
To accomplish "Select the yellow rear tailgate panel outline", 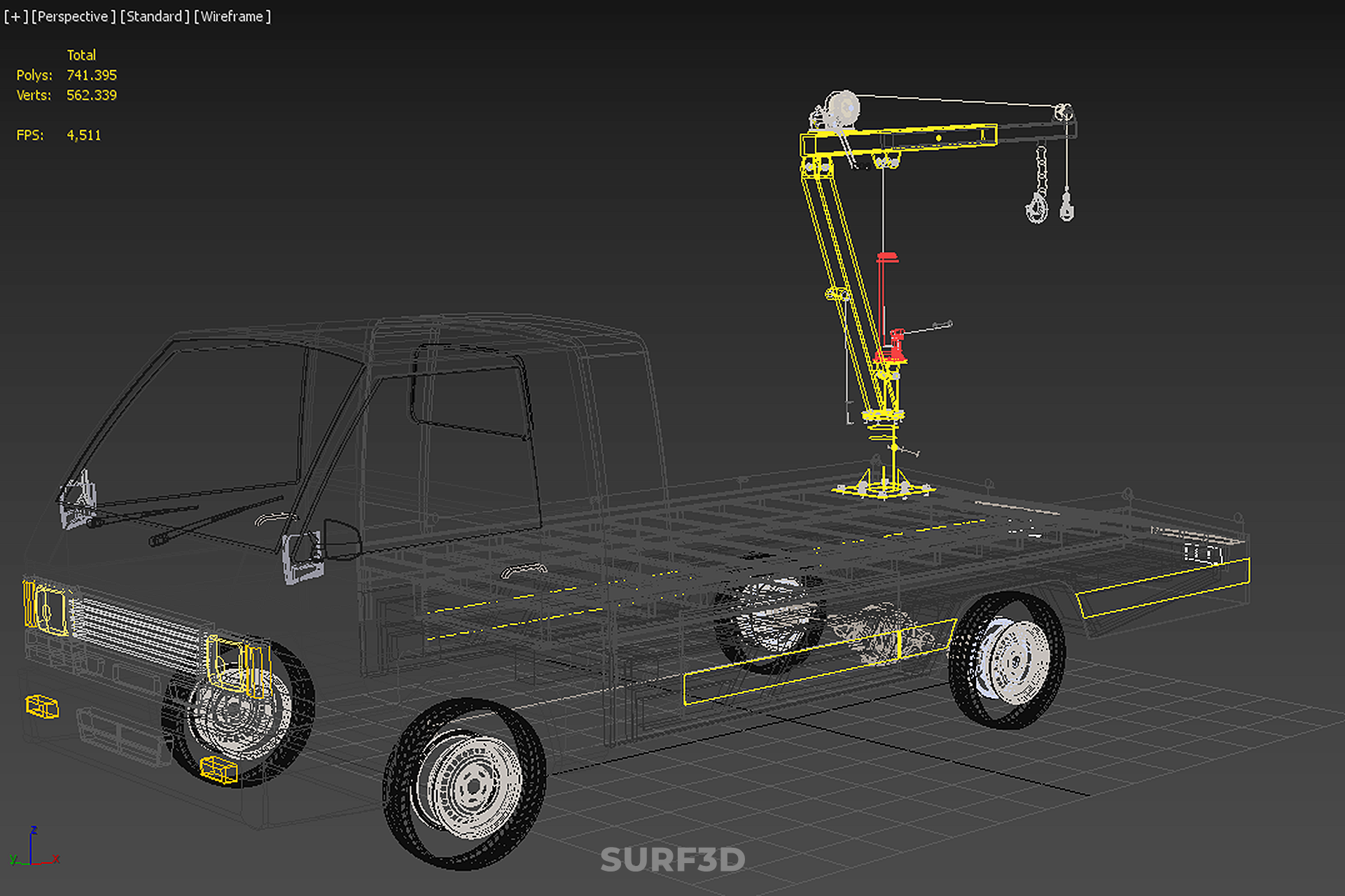I will tap(1162, 588).
